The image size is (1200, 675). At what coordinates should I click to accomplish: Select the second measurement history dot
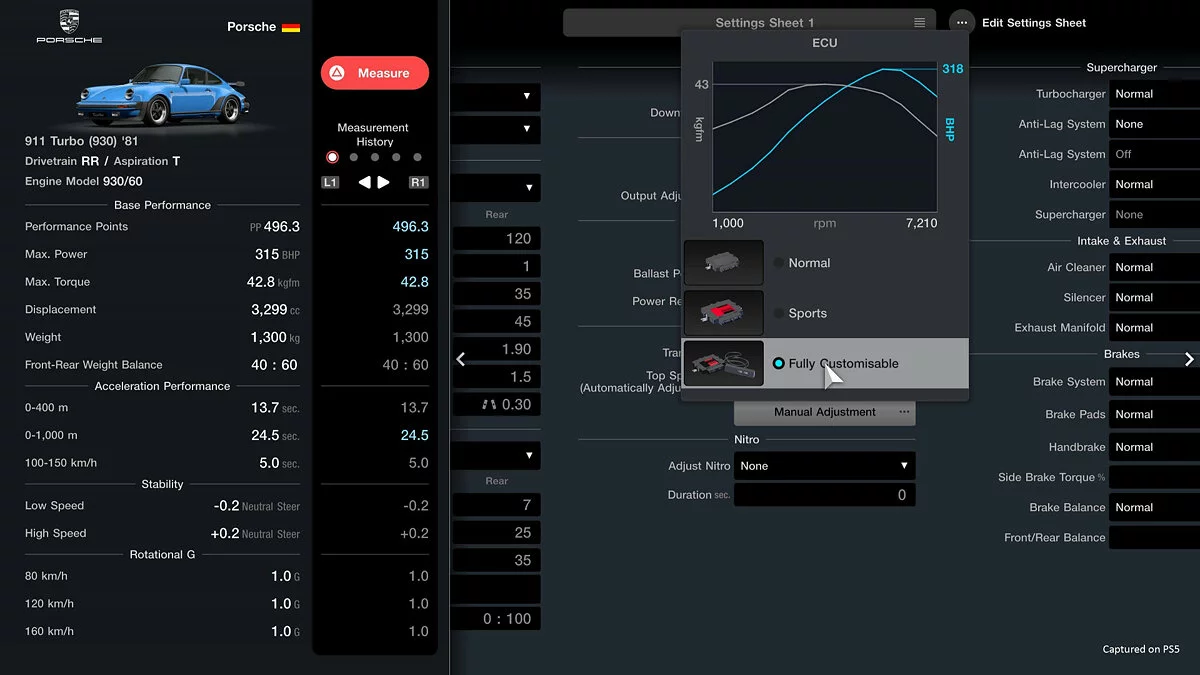(x=354, y=157)
